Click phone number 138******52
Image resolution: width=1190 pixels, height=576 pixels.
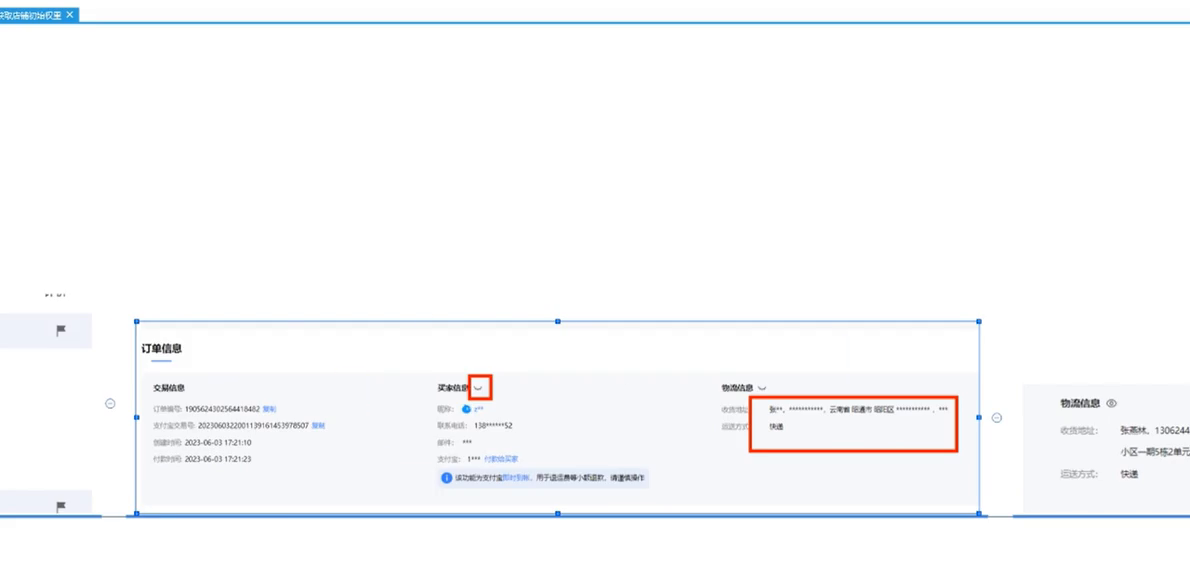click(x=493, y=426)
